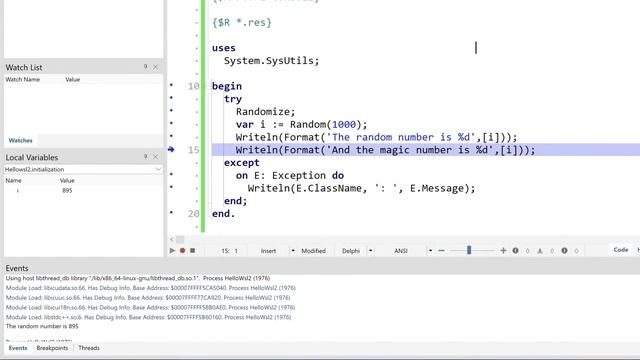
Task: Click the zoom in plus icon
Action: (x=503, y=251)
